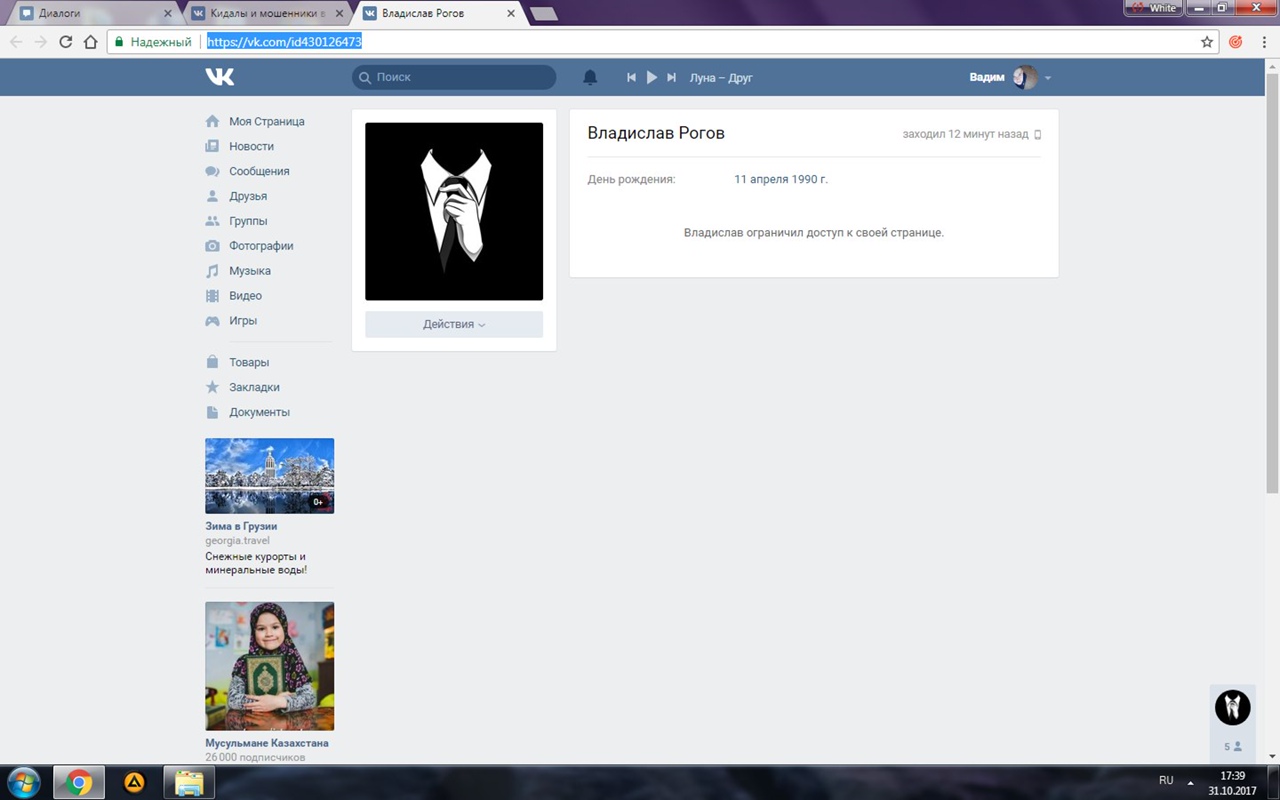Open Закладки from sidebar

[x=254, y=387]
